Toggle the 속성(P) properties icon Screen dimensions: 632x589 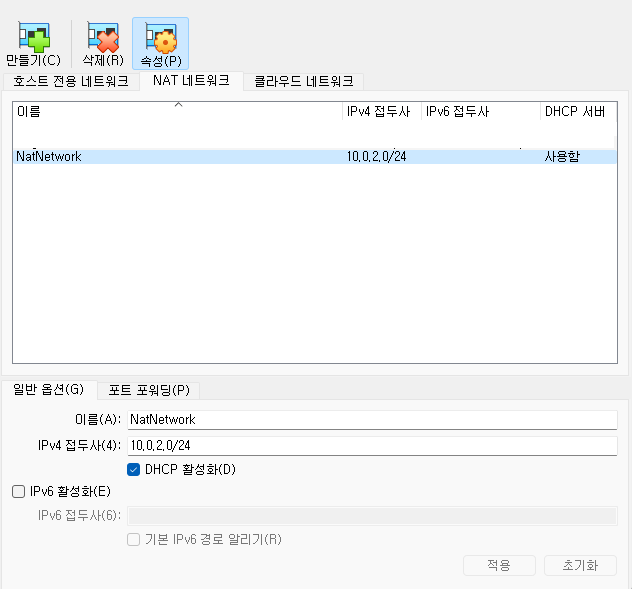pyautogui.click(x=160, y=44)
